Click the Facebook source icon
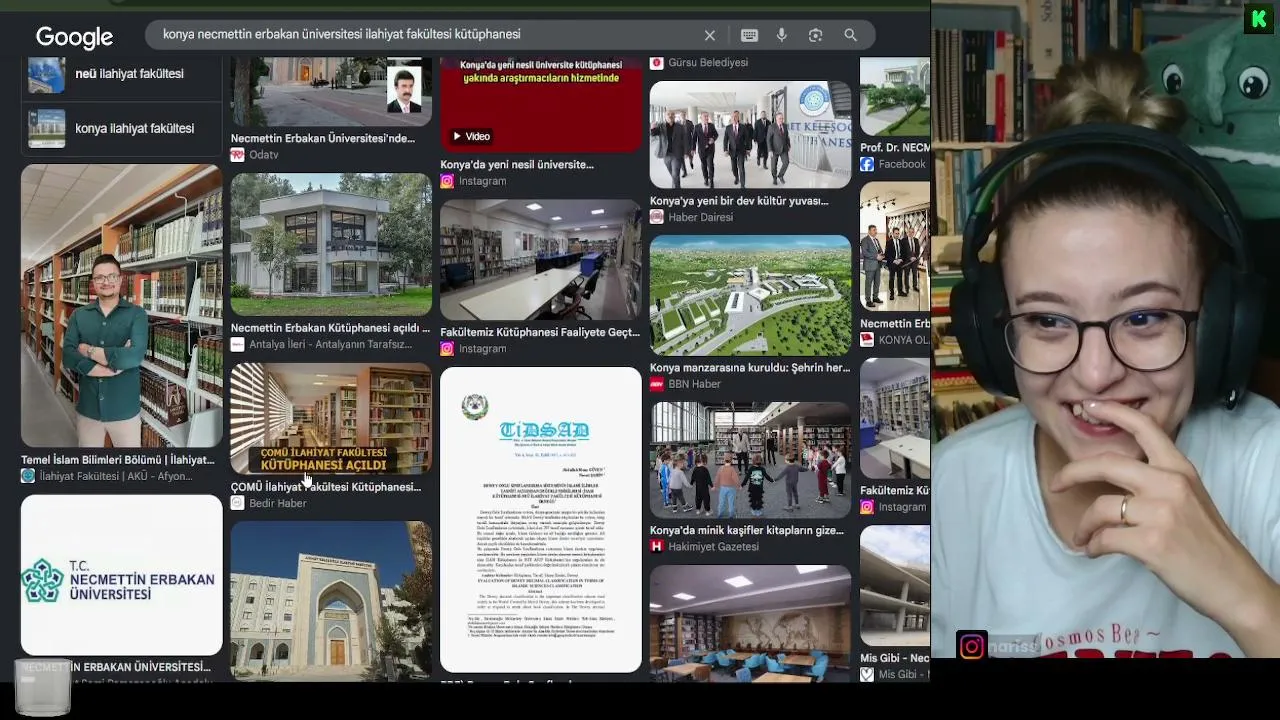1280x720 pixels. click(x=867, y=164)
